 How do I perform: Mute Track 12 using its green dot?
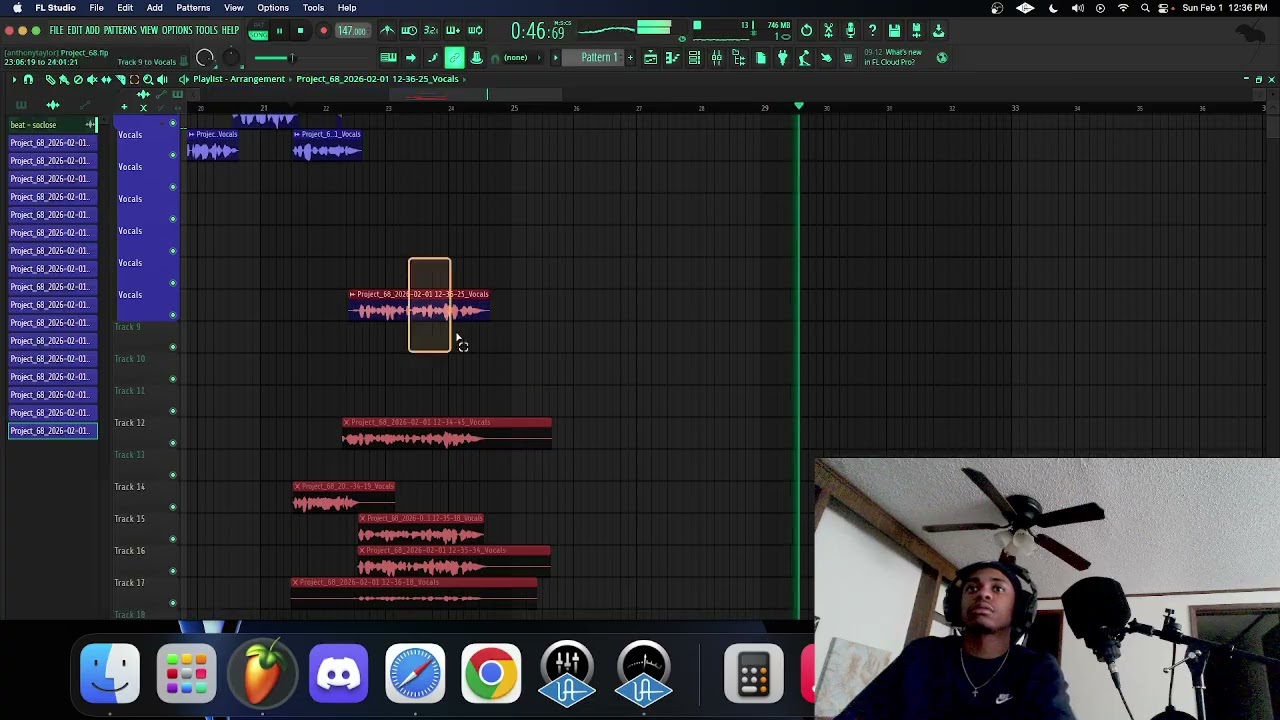tap(173, 443)
